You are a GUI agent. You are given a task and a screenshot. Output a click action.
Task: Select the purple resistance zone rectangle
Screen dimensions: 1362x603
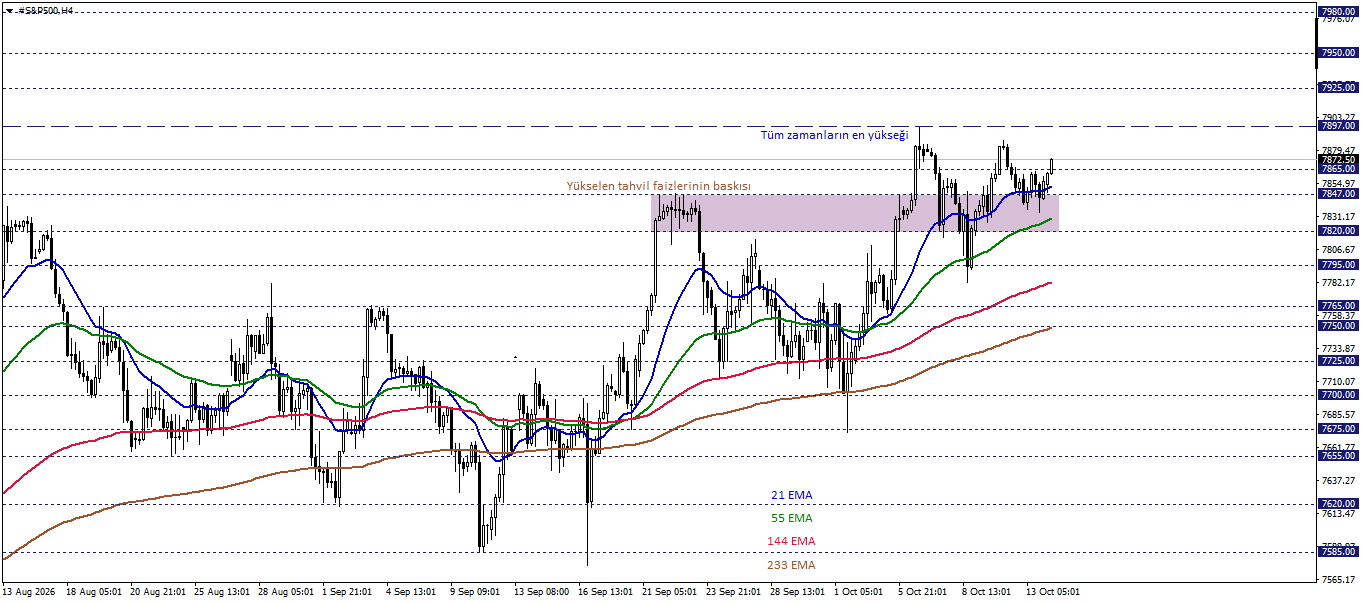(x=855, y=212)
